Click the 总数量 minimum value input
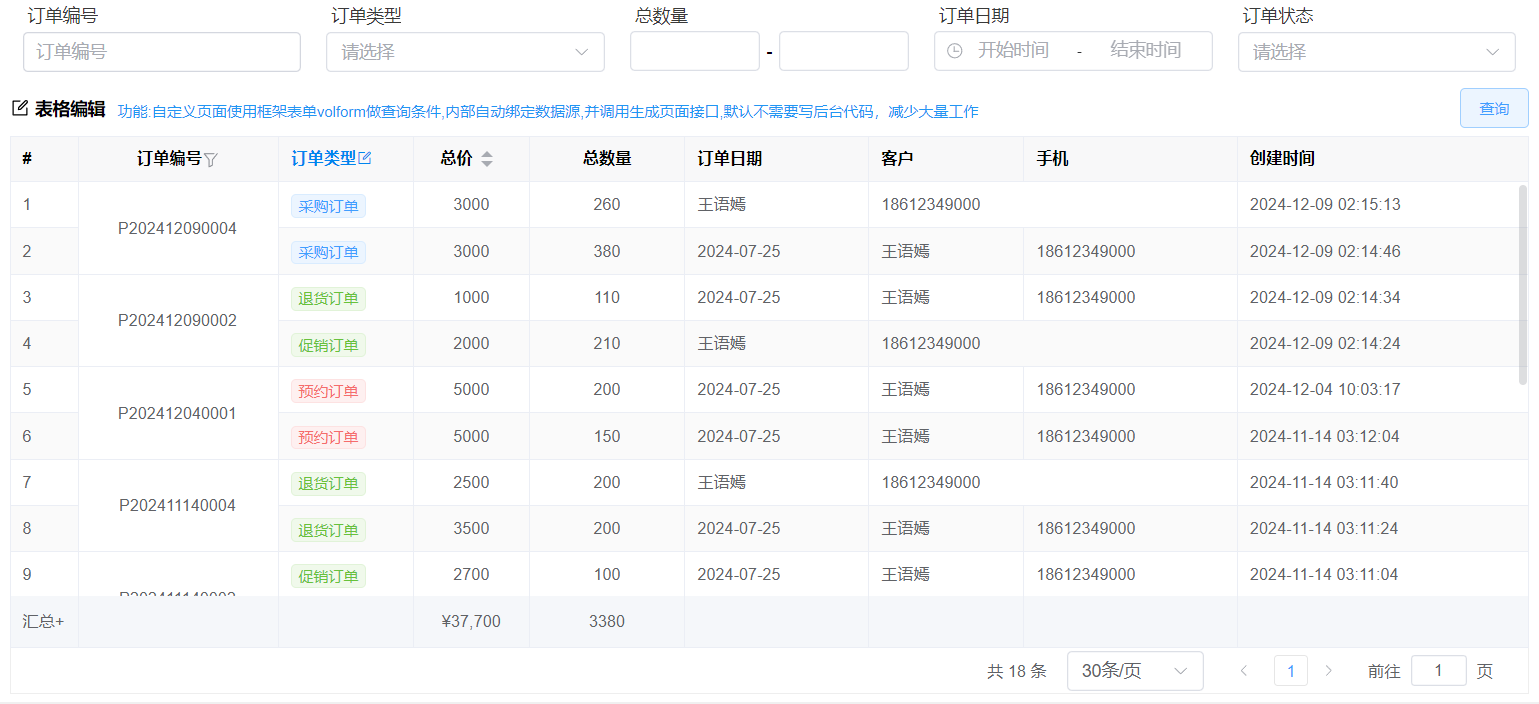Image resolution: width=1539 pixels, height=704 pixels. click(694, 51)
